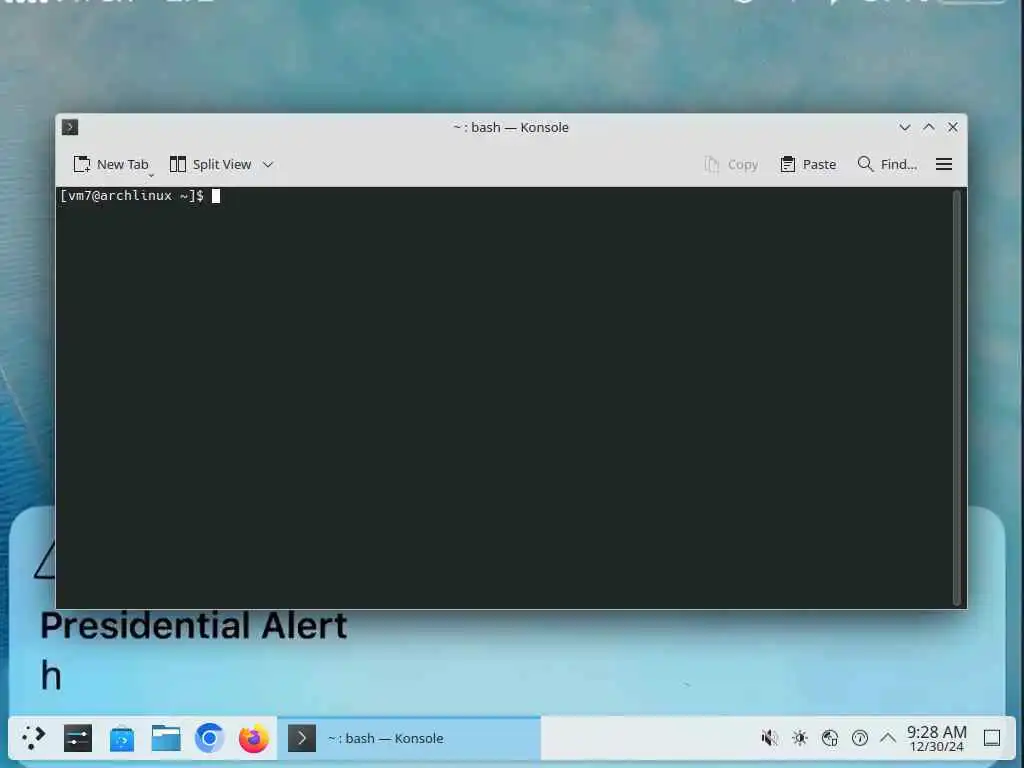The height and width of the screenshot is (768, 1024).
Task: Open the network tray icon
Action: (829, 738)
